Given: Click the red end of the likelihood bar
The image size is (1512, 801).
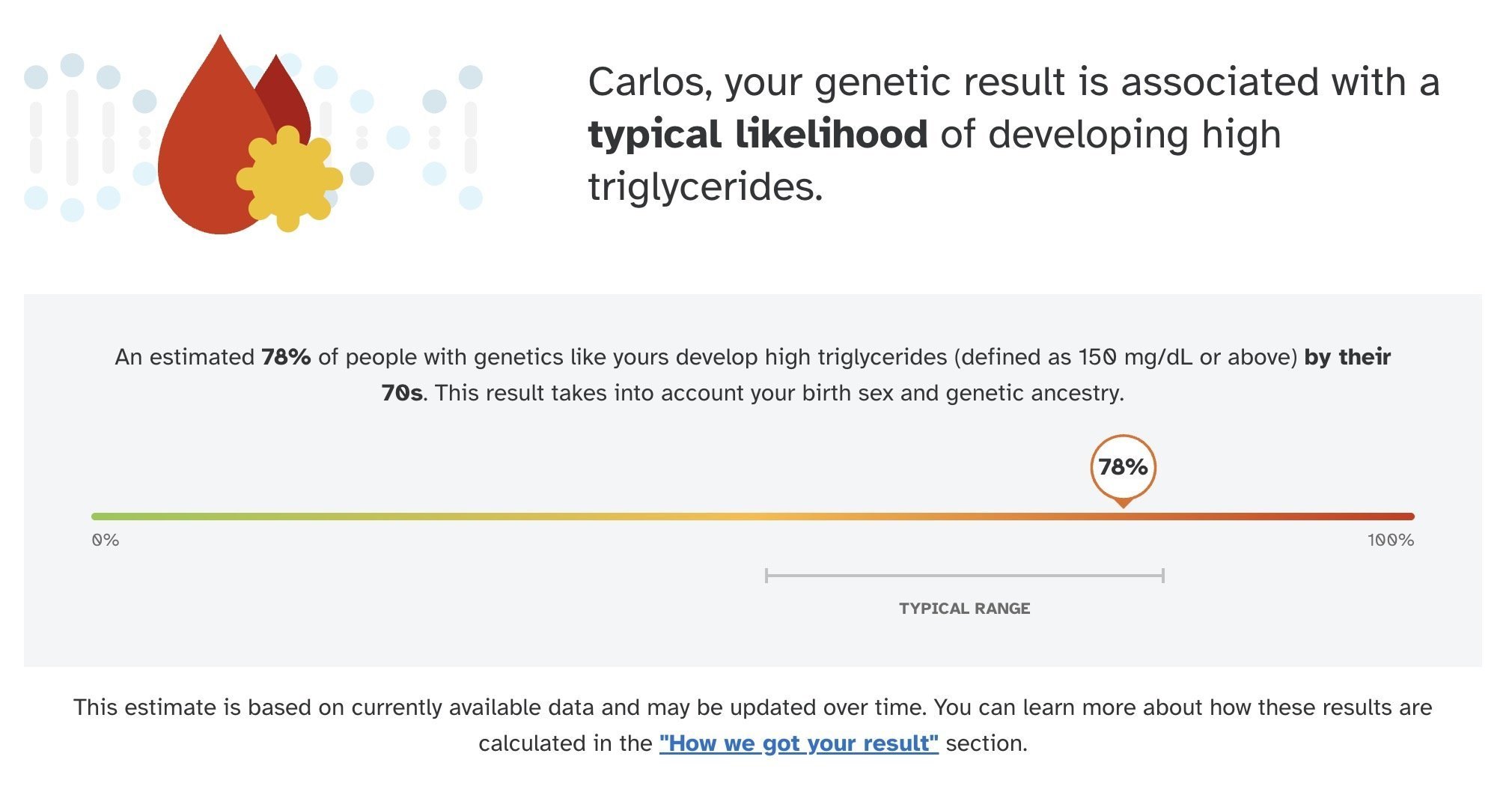Looking at the screenshot, I should click(1406, 517).
